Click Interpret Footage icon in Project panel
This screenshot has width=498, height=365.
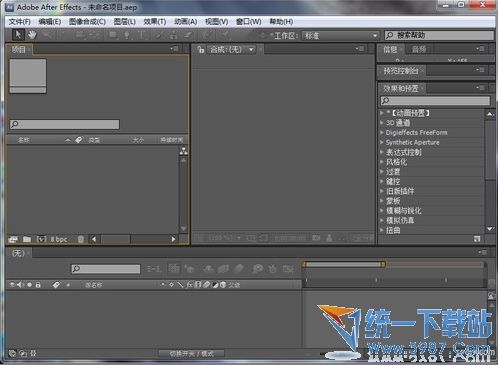(13, 239)
